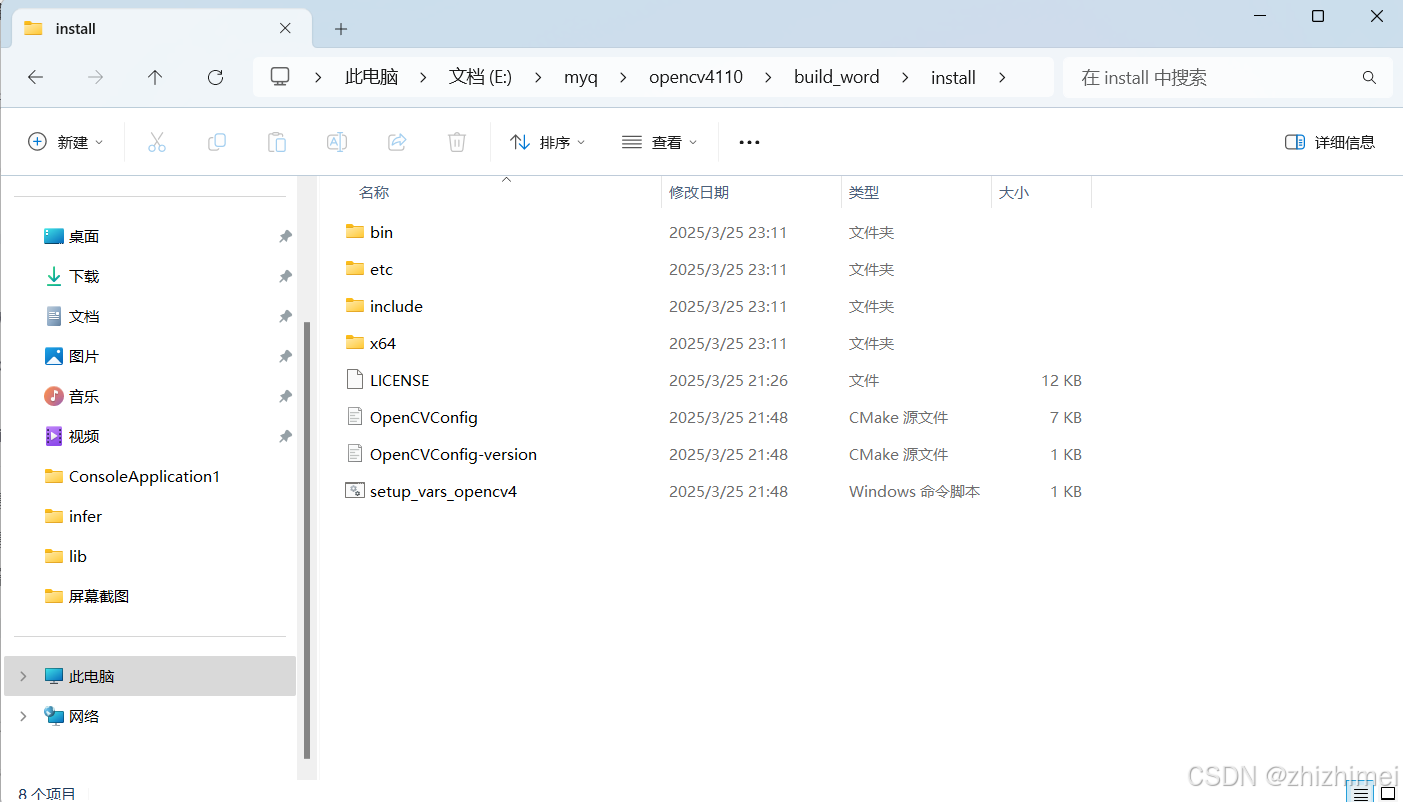1403x802 pixels.
Task: Navigate to 此电脑 in address bar
Action: [x=372, y=77]
